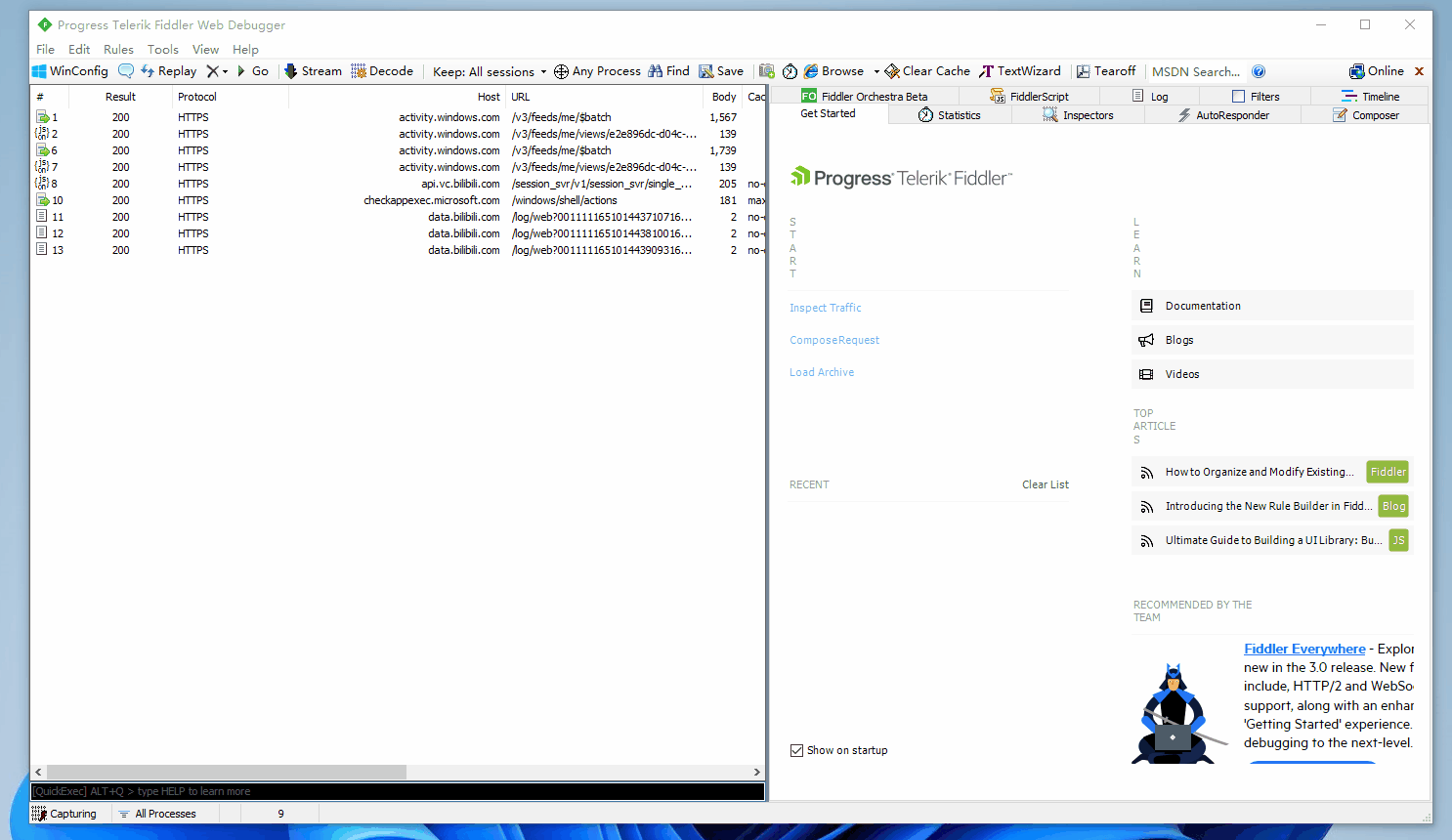Open the Videos link
This screenshot has width=1452, height=840.
tap(1272, 374)
